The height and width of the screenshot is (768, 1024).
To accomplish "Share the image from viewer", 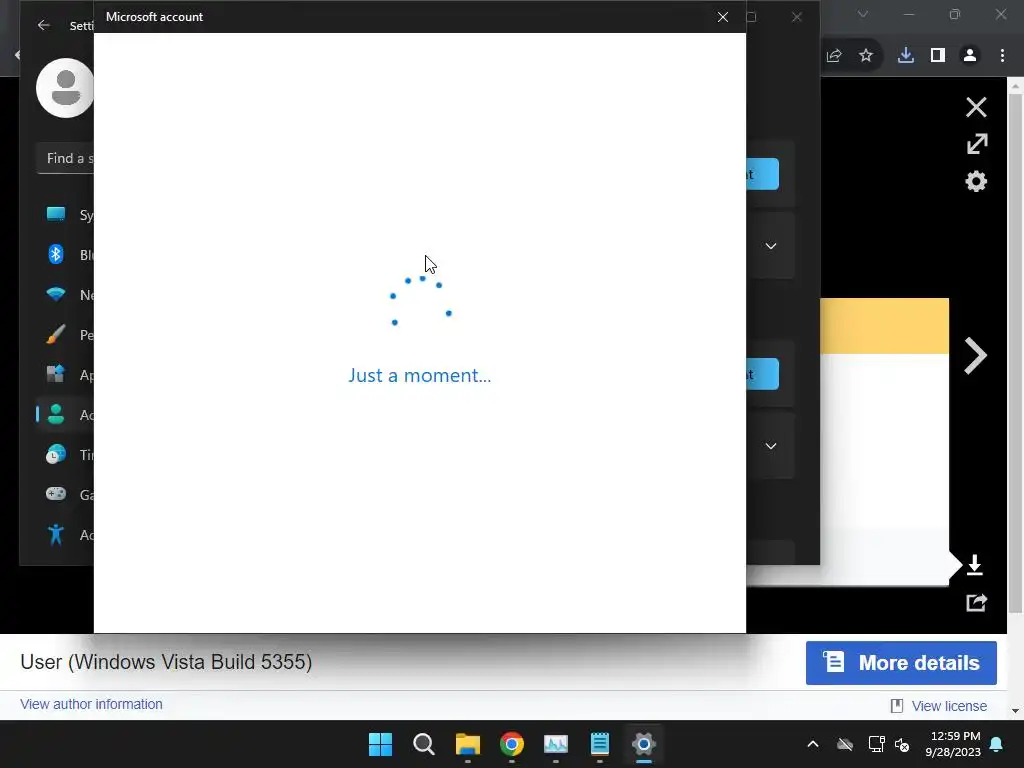I will [976, 602].
